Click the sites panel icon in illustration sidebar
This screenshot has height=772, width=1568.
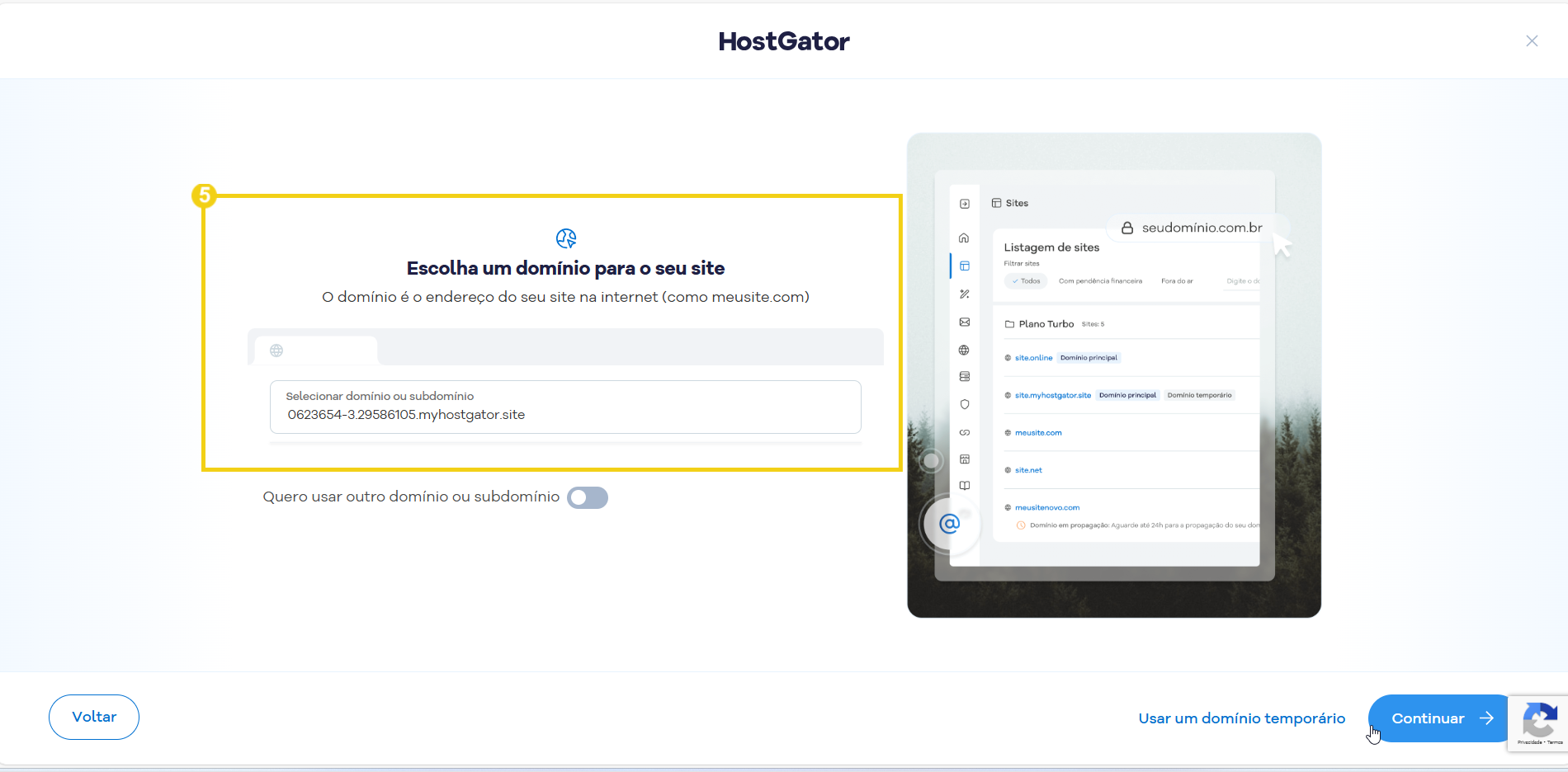tap(965, 266)
